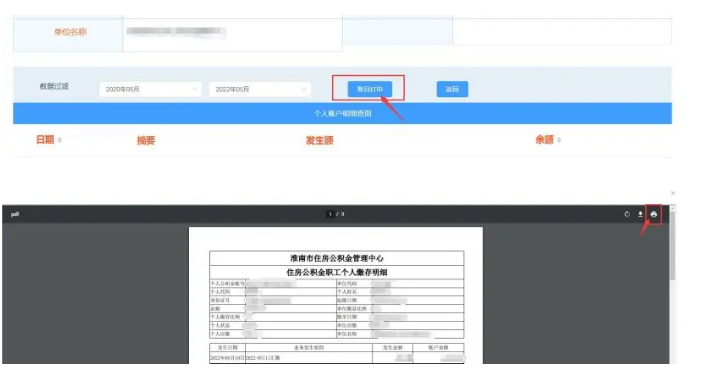Viewport: 706px width, 379px height.
Task: Sort by 余额 using its sort arrows
Action: [559, 140]
